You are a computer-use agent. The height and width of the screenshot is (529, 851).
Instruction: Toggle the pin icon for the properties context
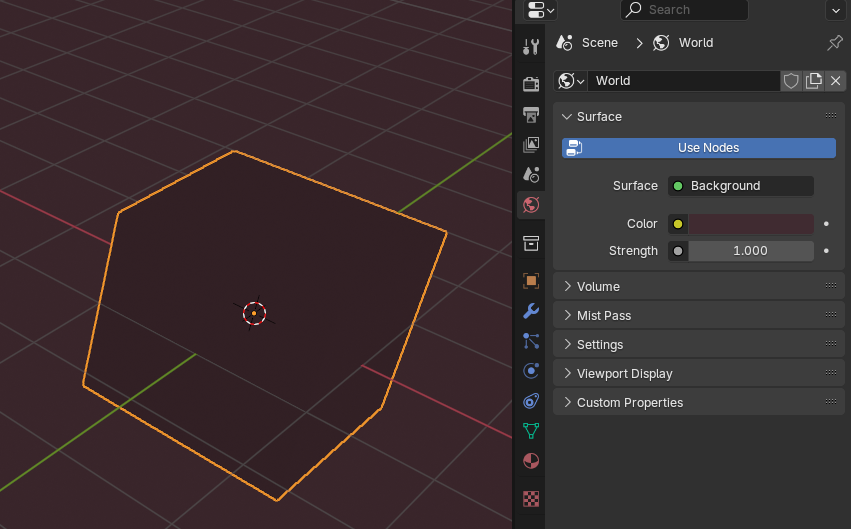tap(835, 43)
